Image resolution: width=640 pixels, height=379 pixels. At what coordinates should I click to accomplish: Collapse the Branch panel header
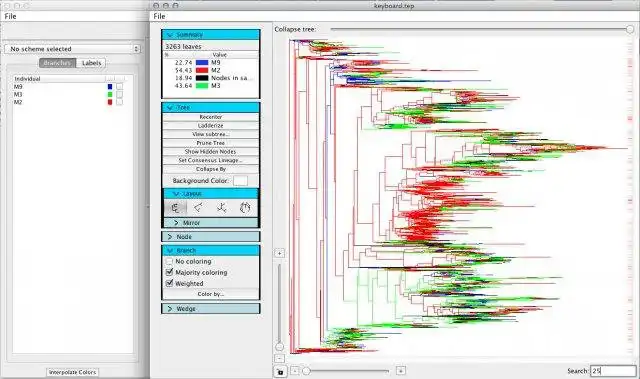[x=211, y=250]
